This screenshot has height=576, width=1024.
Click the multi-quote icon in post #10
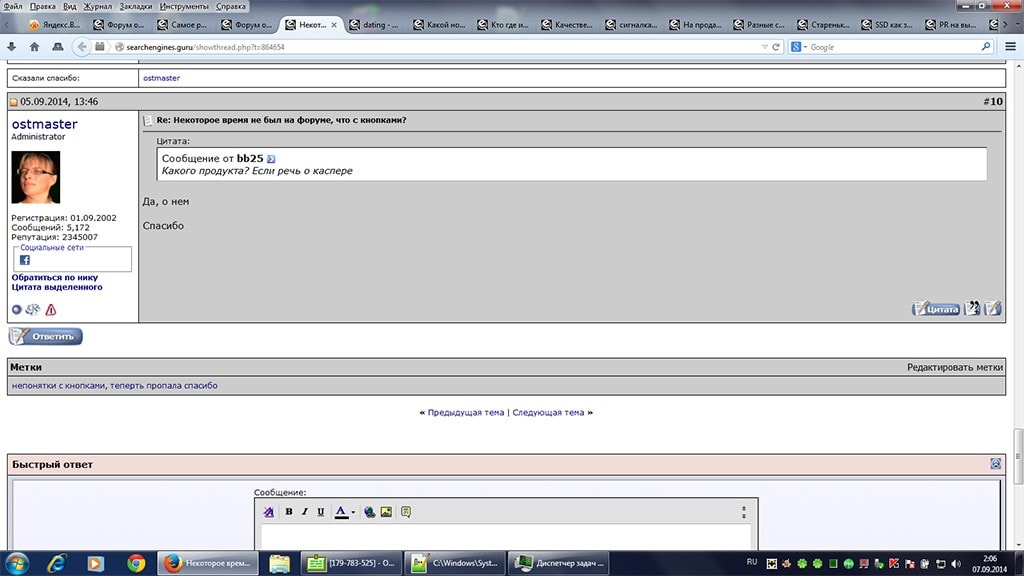coord(973,308)
